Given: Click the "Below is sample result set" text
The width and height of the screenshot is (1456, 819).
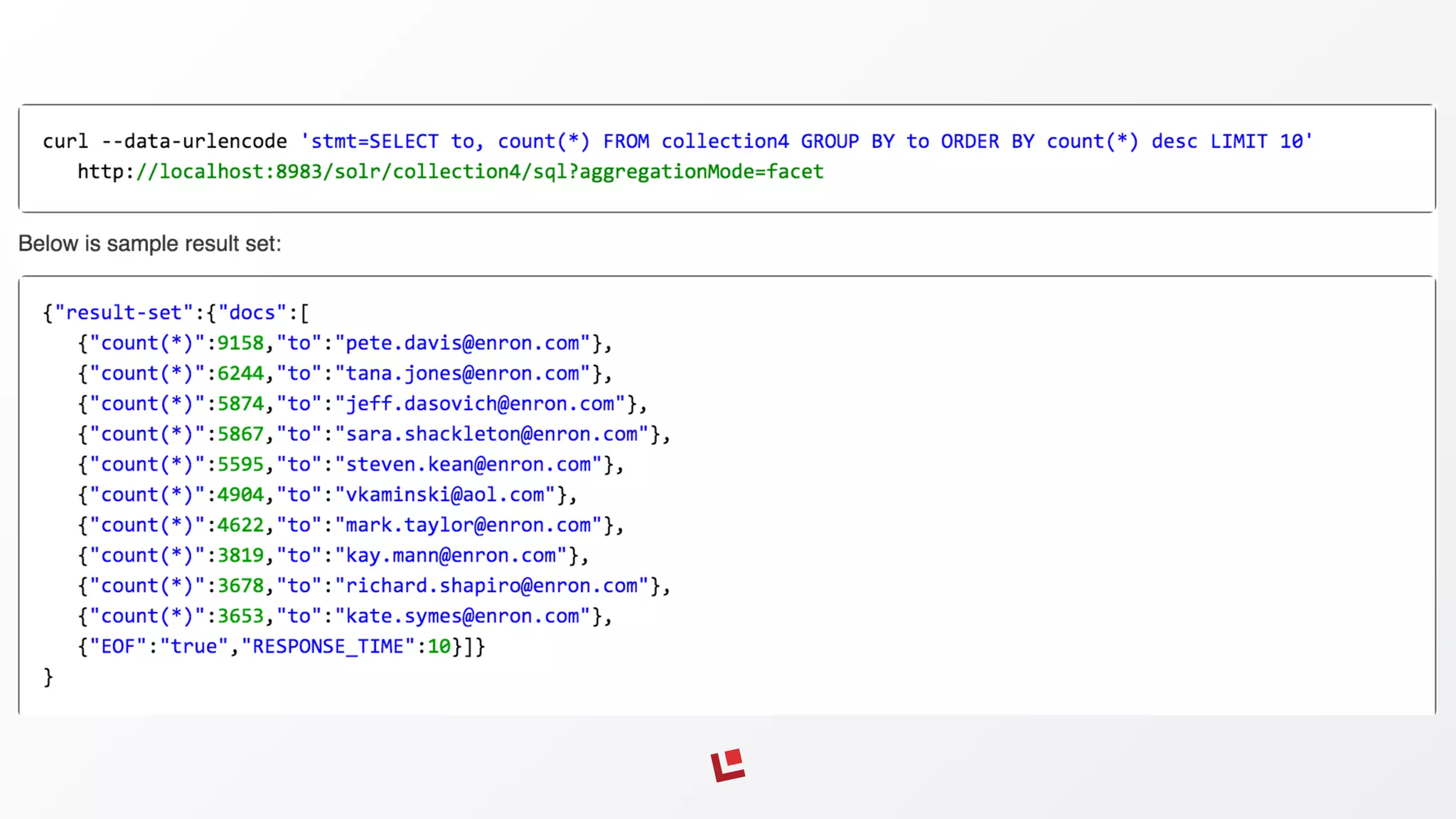Looking at the screenshot, I should 149,244.
